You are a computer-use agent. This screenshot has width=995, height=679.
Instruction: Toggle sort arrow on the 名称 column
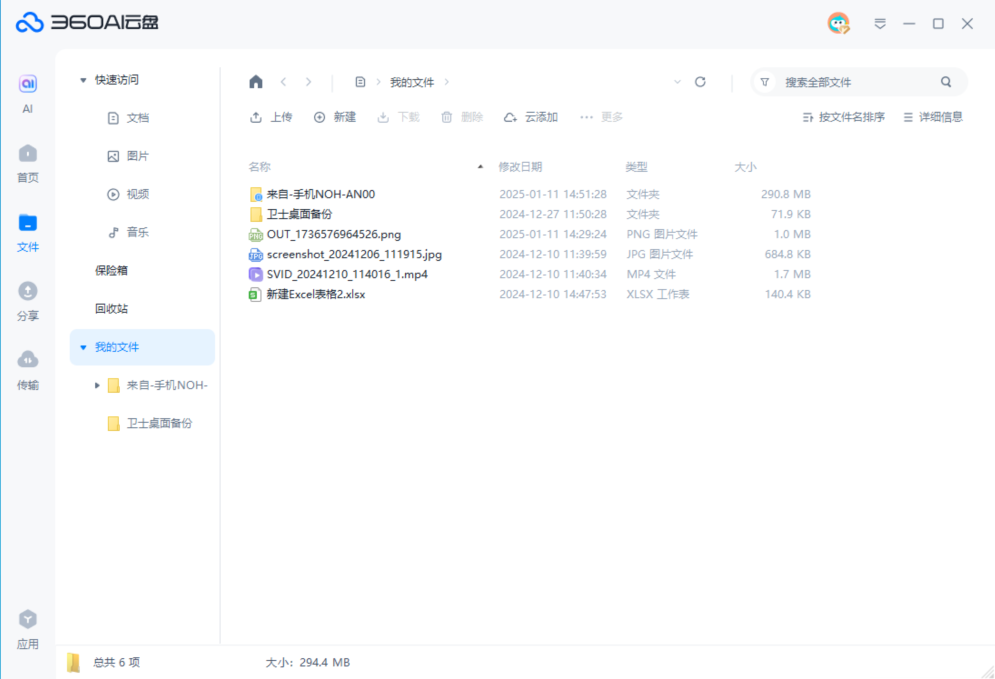480,167
